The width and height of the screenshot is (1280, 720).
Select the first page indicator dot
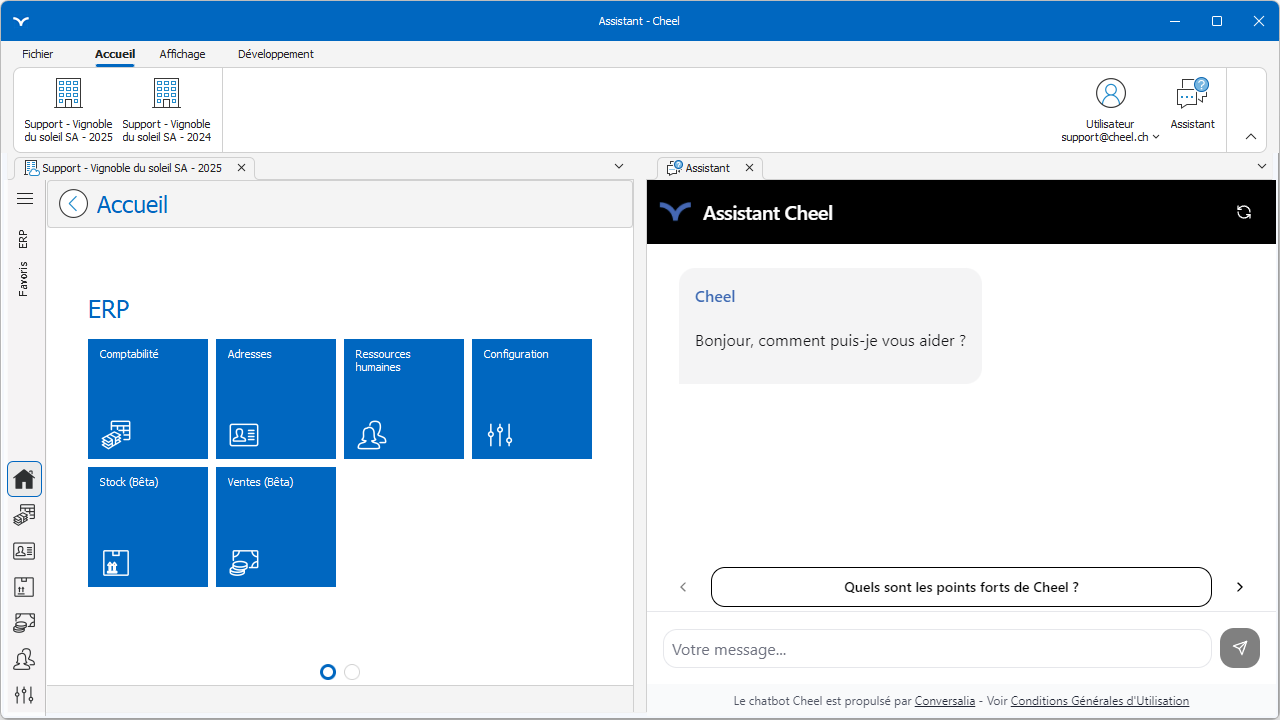pyautogui.click(x=328, y=672)
